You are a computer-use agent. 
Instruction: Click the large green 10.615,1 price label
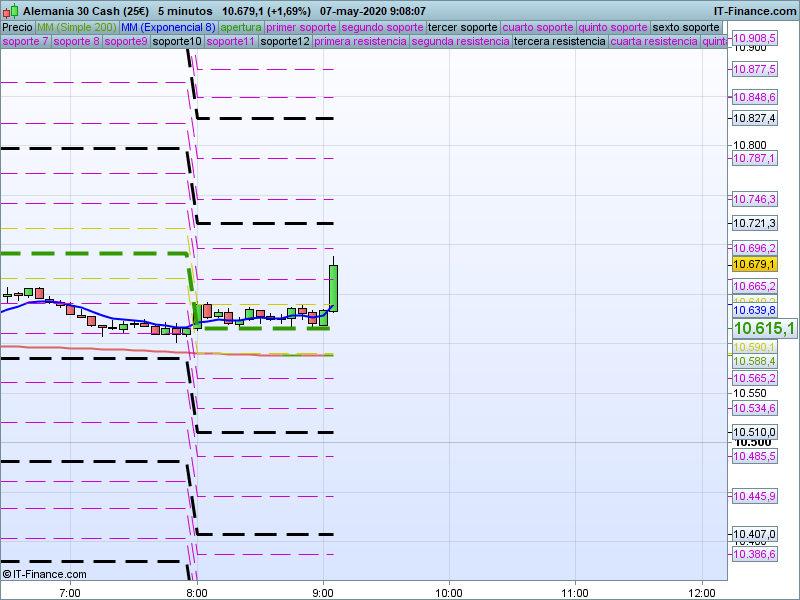[764, 328]
